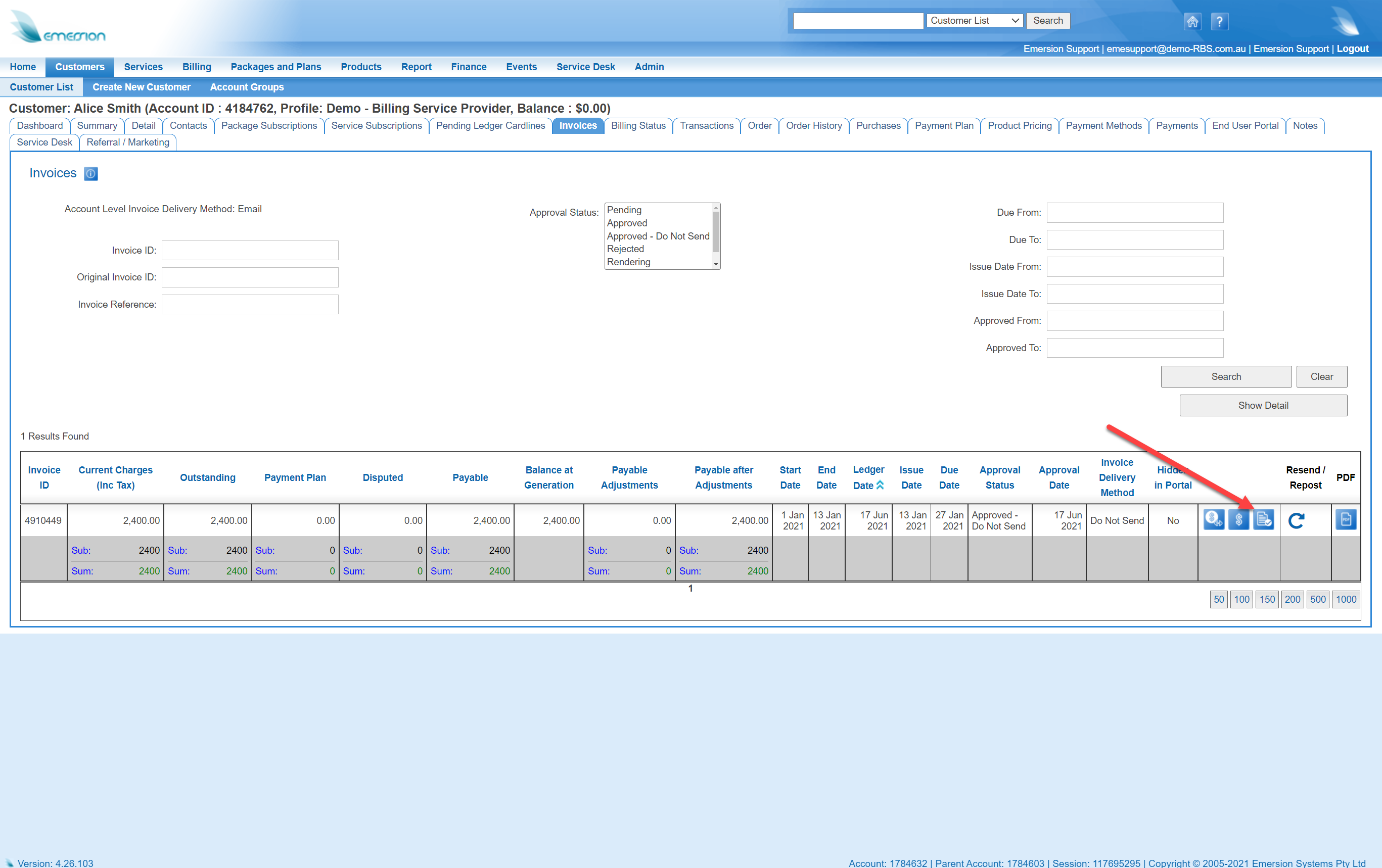The width and height of the screenshot is (1382, 868).
Task: Open the invoice PDF icon
Action: (x=1345, y=520)
